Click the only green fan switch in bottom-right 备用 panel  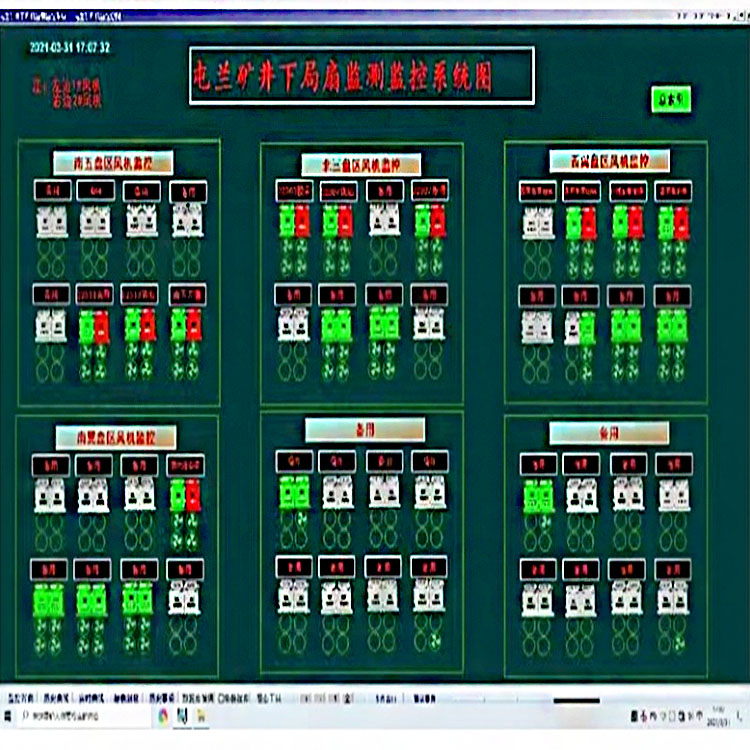[x=539, y=495]
